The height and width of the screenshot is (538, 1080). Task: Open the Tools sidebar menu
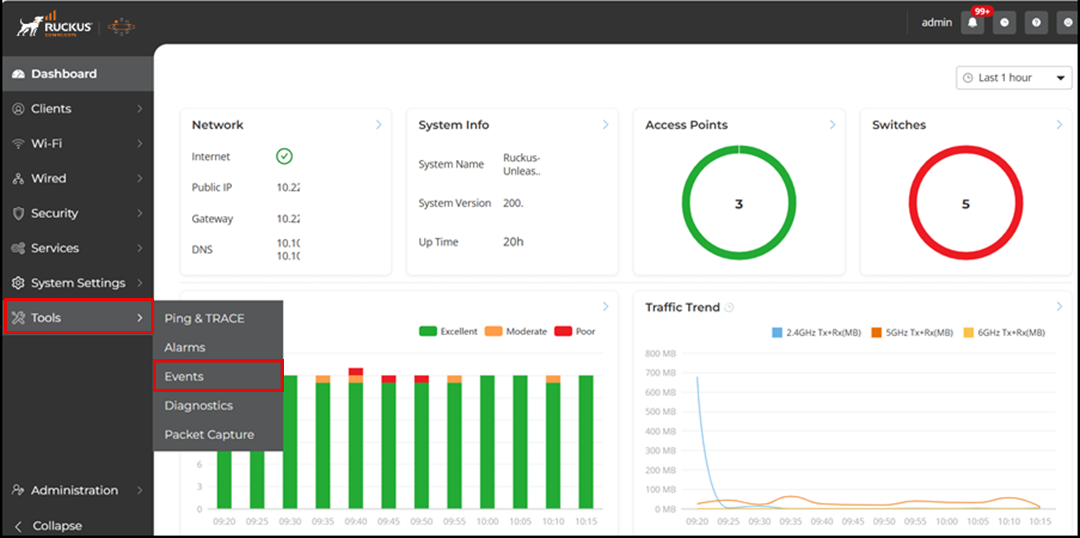[76, 318]
